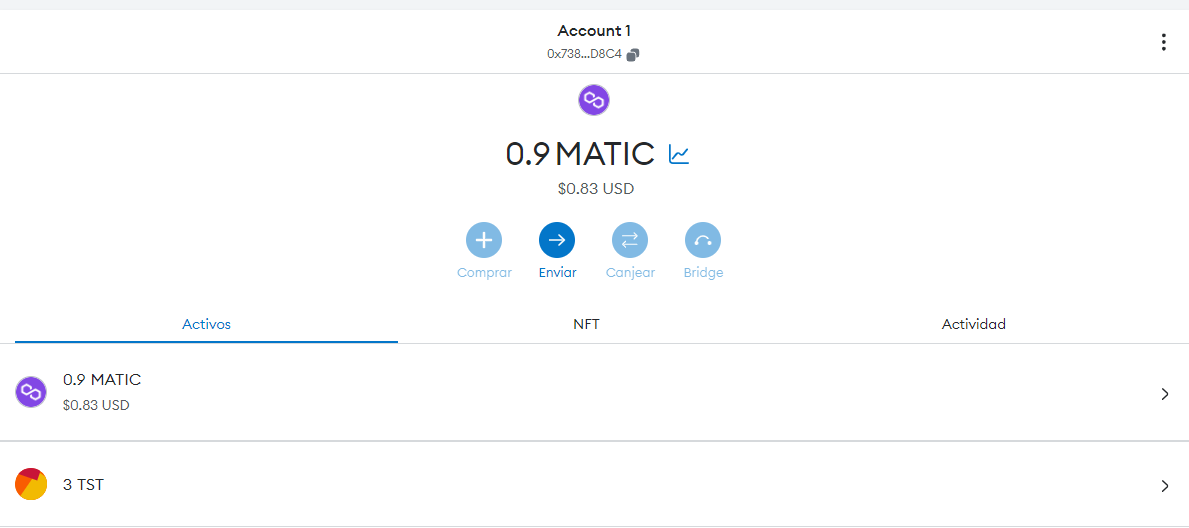Click the large 0.9 MATIC balance
This screenshot has width=1189, height=528.
(580, 154)
